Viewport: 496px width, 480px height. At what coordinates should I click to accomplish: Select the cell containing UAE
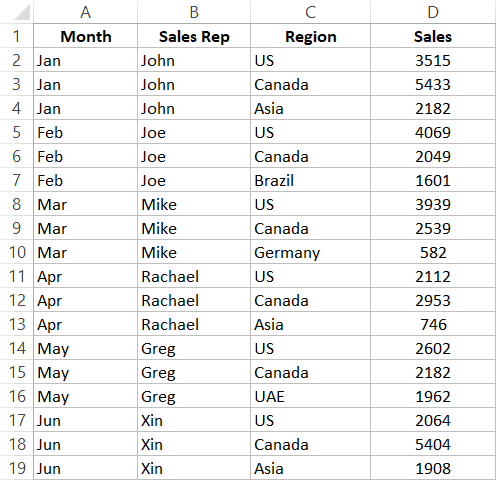pyautogui.click(x=310, y=396)
